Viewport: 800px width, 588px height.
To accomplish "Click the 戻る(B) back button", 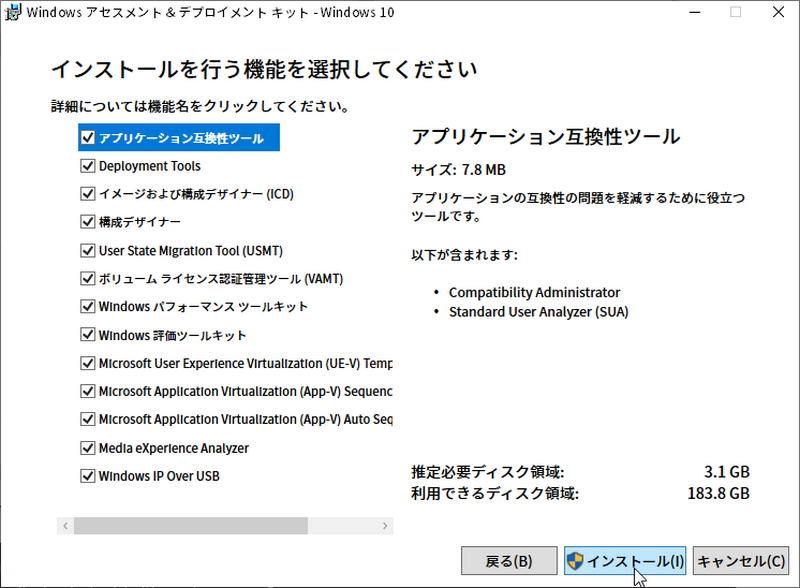I will click(509, 561).
